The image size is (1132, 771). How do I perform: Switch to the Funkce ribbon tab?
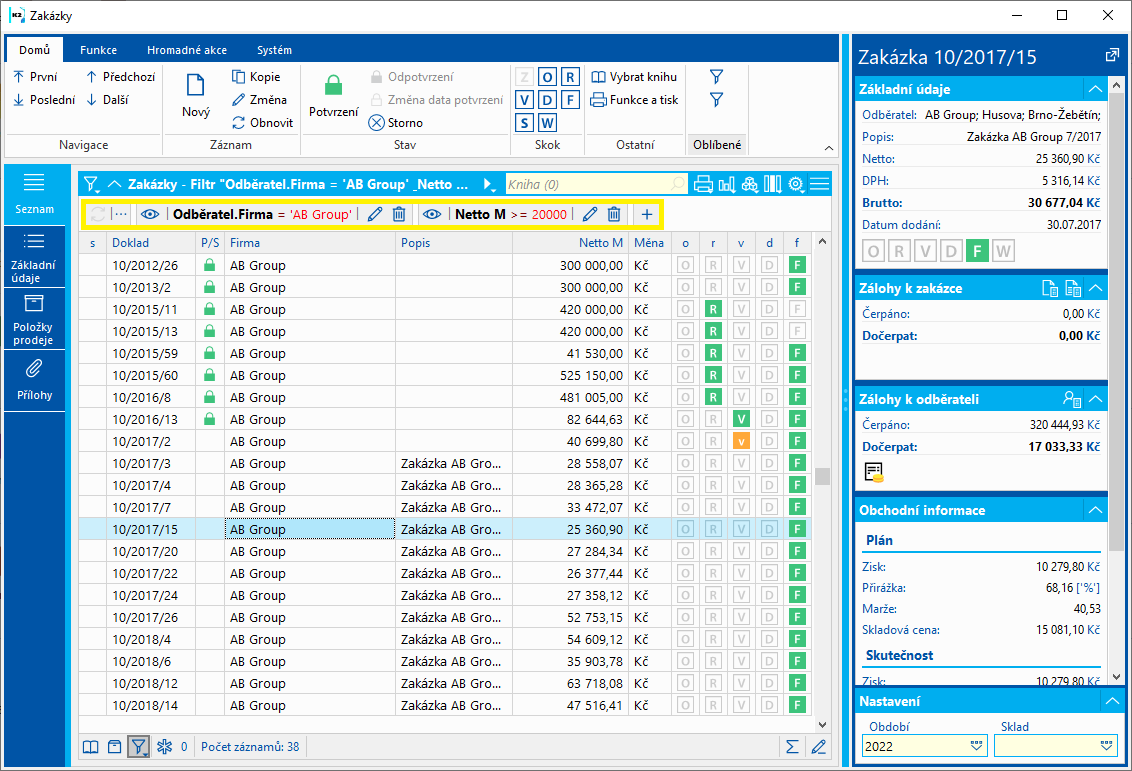(99, 50)
